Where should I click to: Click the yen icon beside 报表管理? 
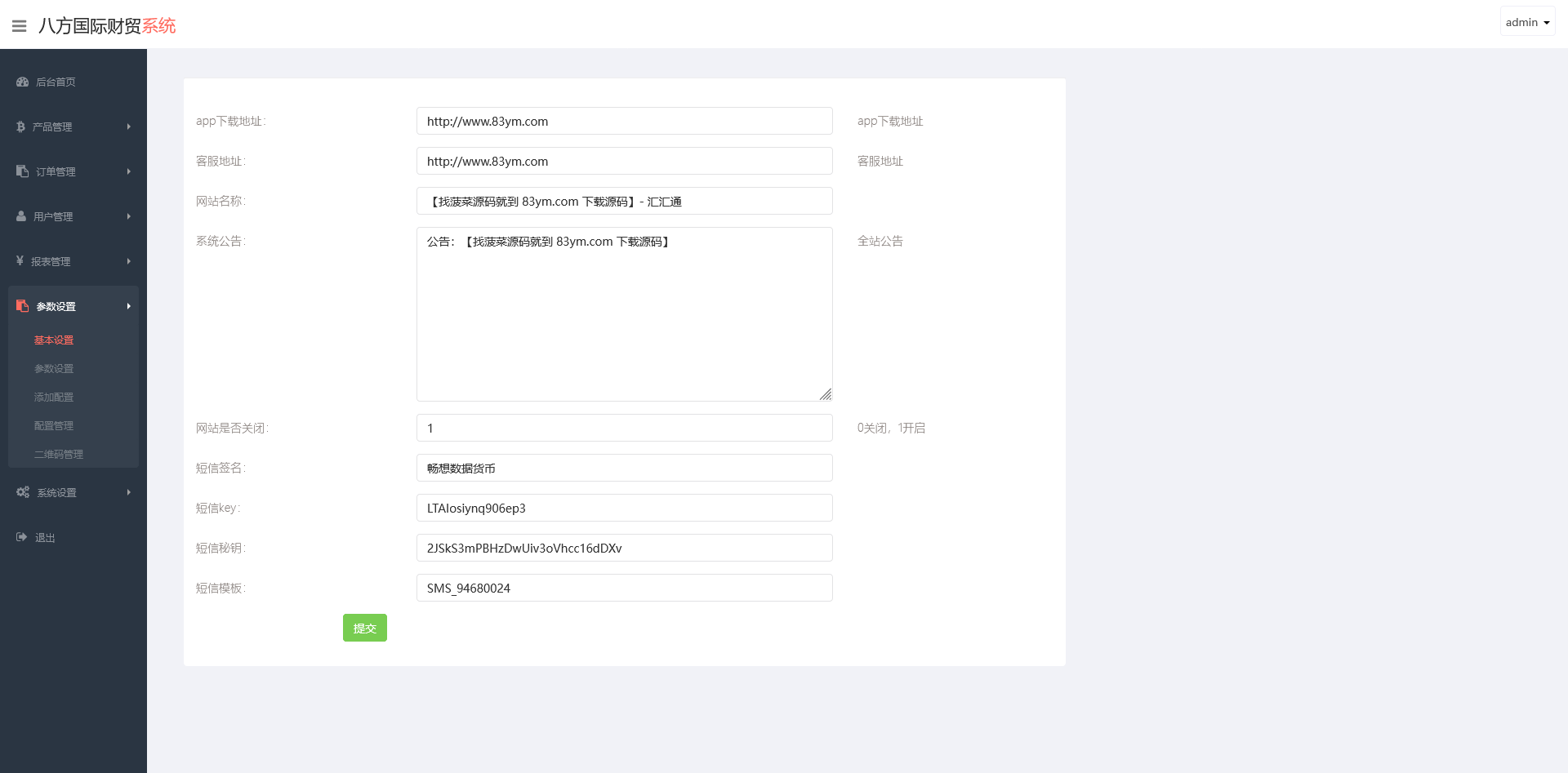[x=20, y=261]
